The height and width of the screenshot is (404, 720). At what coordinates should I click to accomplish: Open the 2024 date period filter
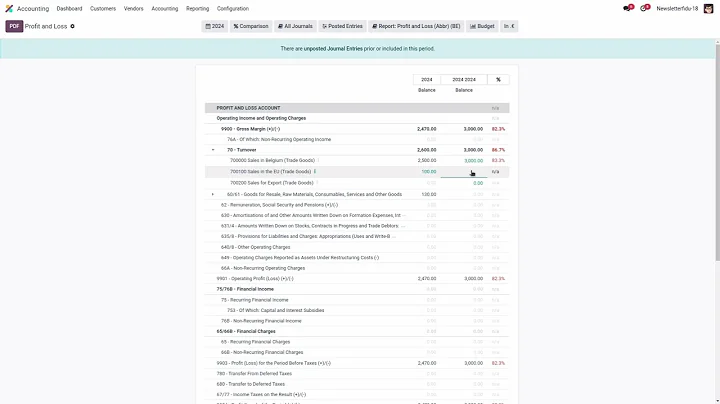pyautogui.click(x=214, y=26)
